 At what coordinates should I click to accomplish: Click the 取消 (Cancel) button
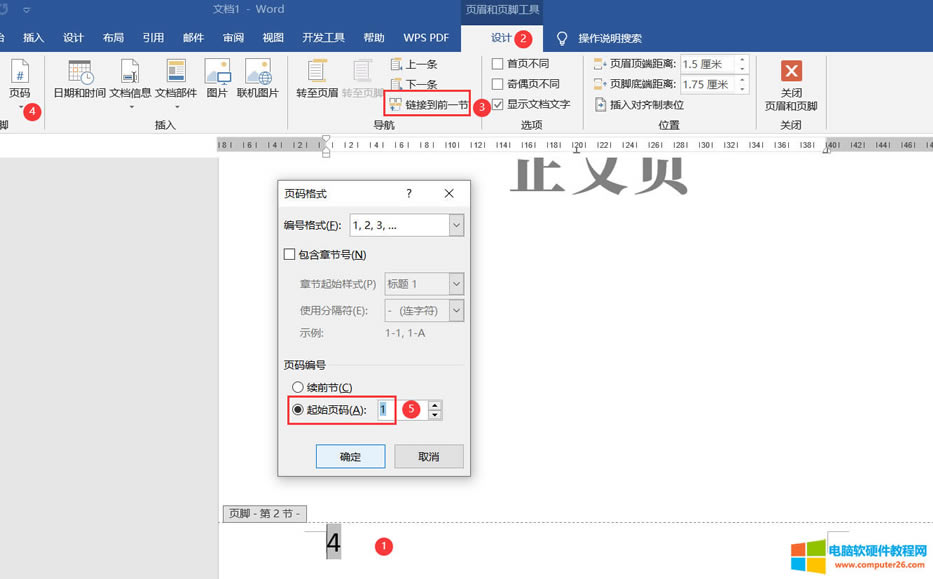point(428,455)
